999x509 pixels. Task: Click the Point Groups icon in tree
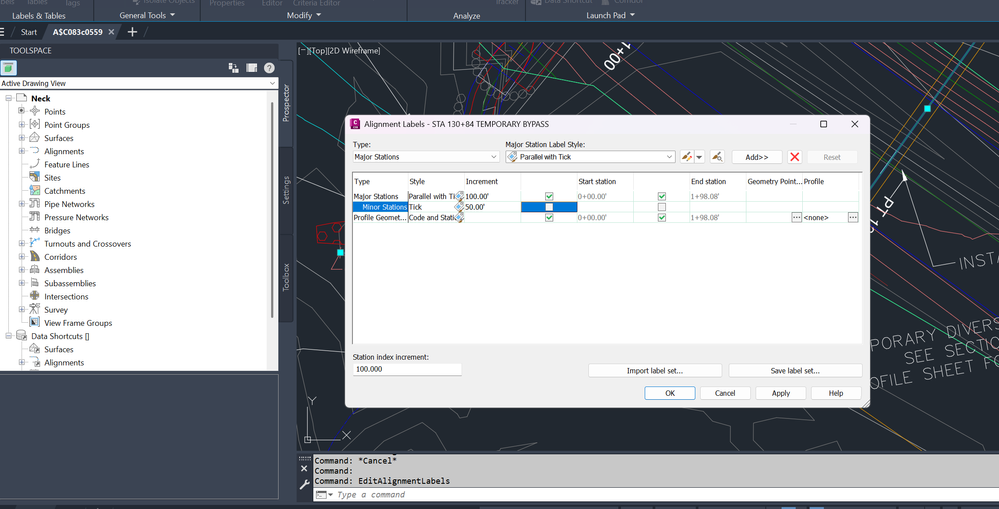pyautogui.click(x=35, y=125)
